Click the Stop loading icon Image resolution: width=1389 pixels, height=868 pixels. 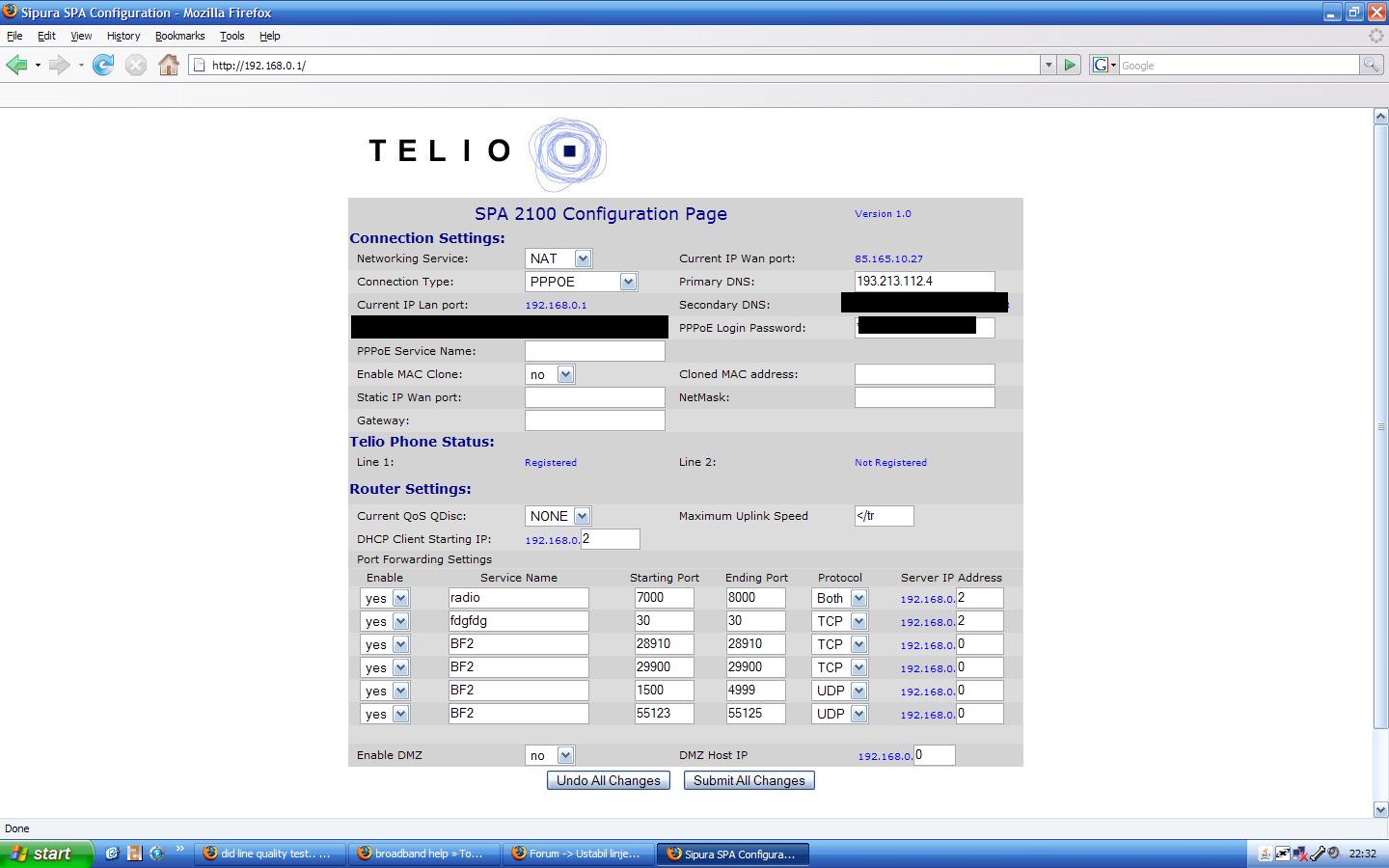coord(136,65)
